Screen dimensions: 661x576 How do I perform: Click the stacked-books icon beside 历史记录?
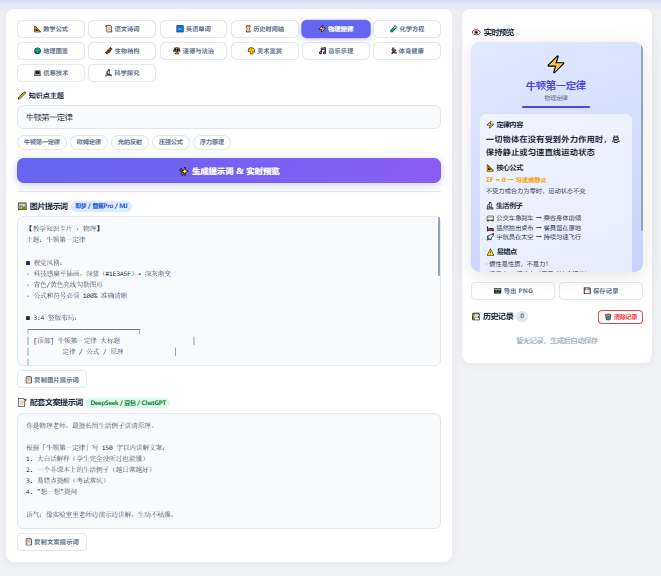coord(476,316)
